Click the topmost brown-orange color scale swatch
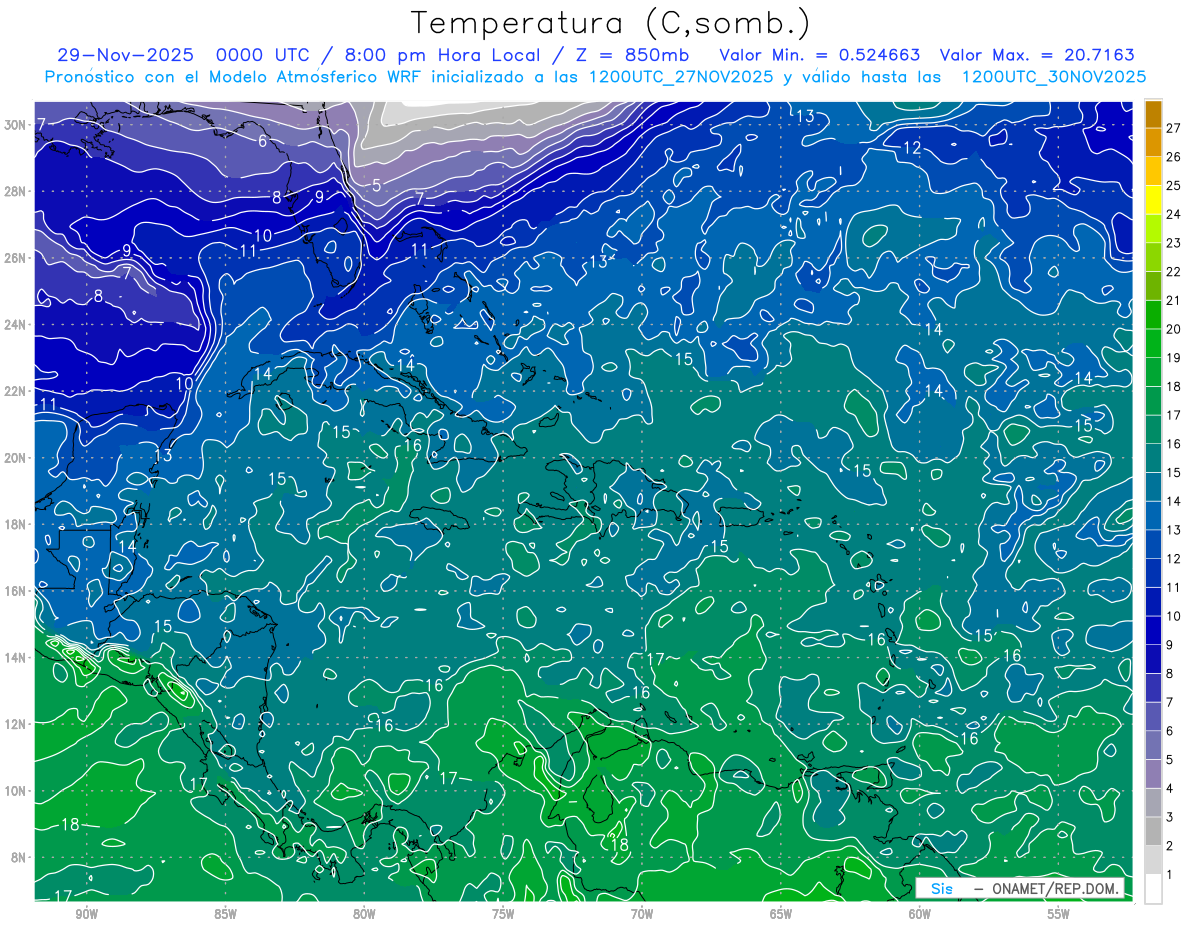This screenshot has height=927, width=1200. pos(1154,114)
